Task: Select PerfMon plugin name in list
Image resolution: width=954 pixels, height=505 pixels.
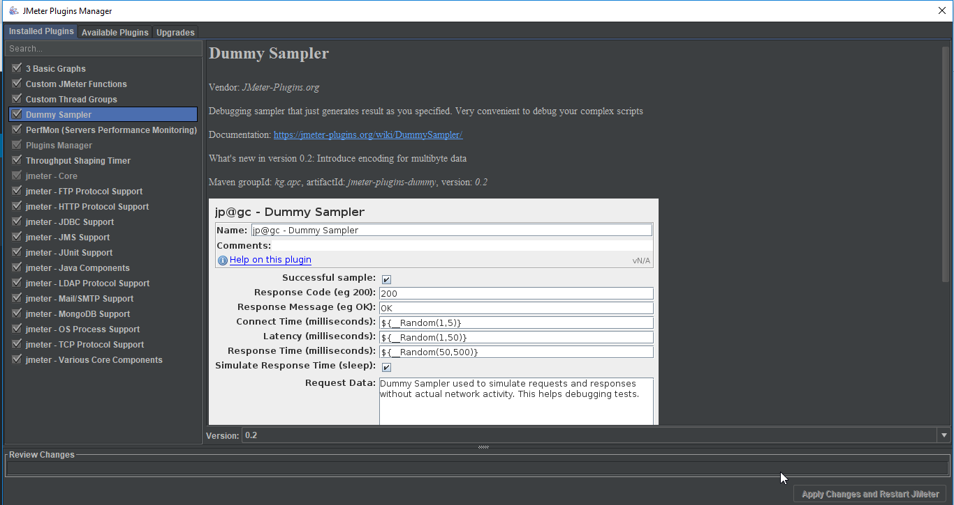Action: pyautogui.click(x=111, y=130)
